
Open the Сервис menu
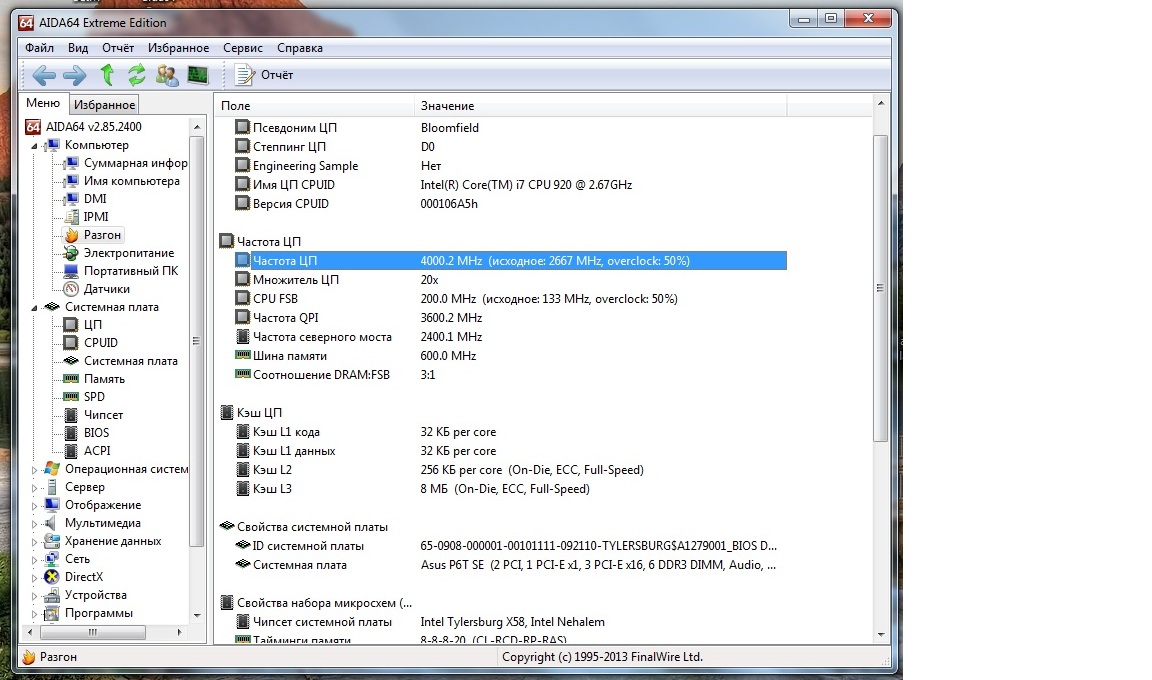(x=242, y=48)
